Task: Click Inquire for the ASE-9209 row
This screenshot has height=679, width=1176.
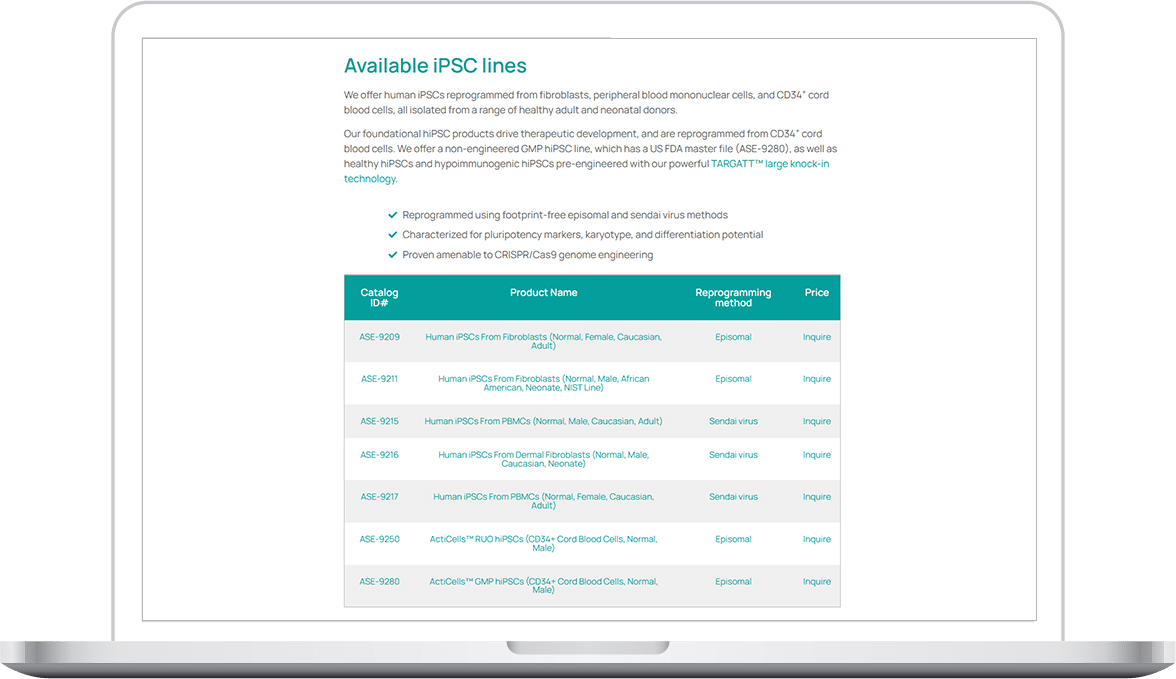Action: pos(816,337)
